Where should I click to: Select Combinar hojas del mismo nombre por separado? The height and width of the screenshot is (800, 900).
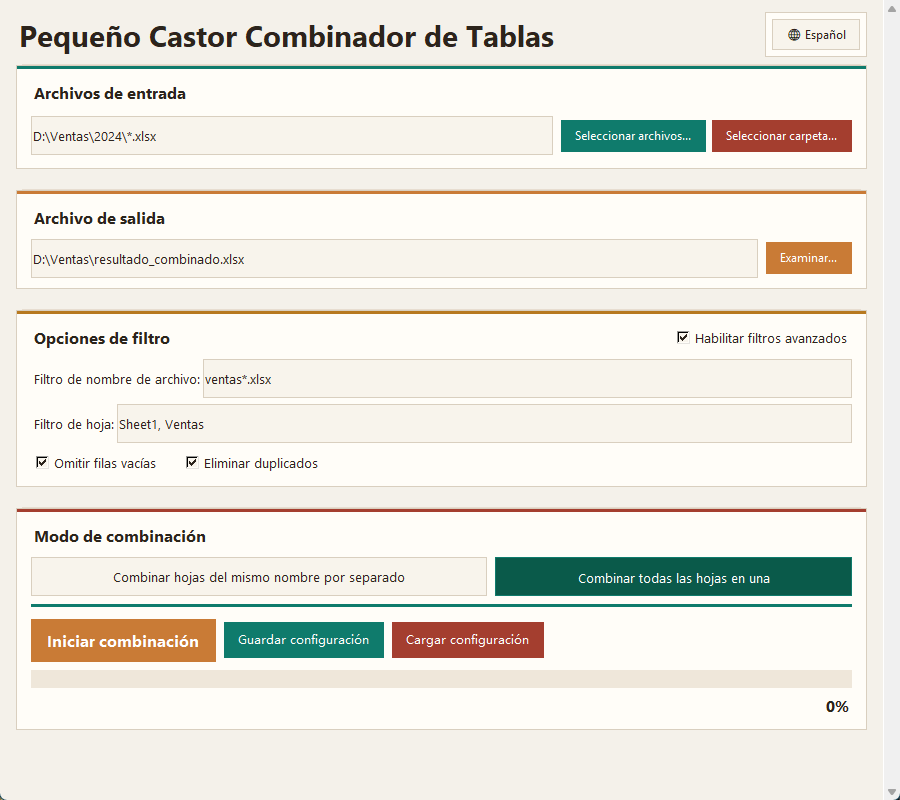point(259,577)
